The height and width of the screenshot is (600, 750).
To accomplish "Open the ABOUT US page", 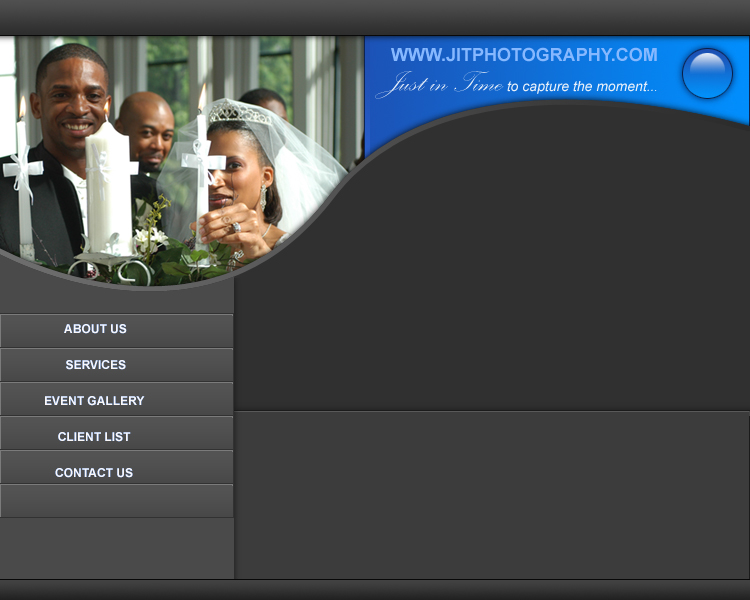I will coord(117,330).
